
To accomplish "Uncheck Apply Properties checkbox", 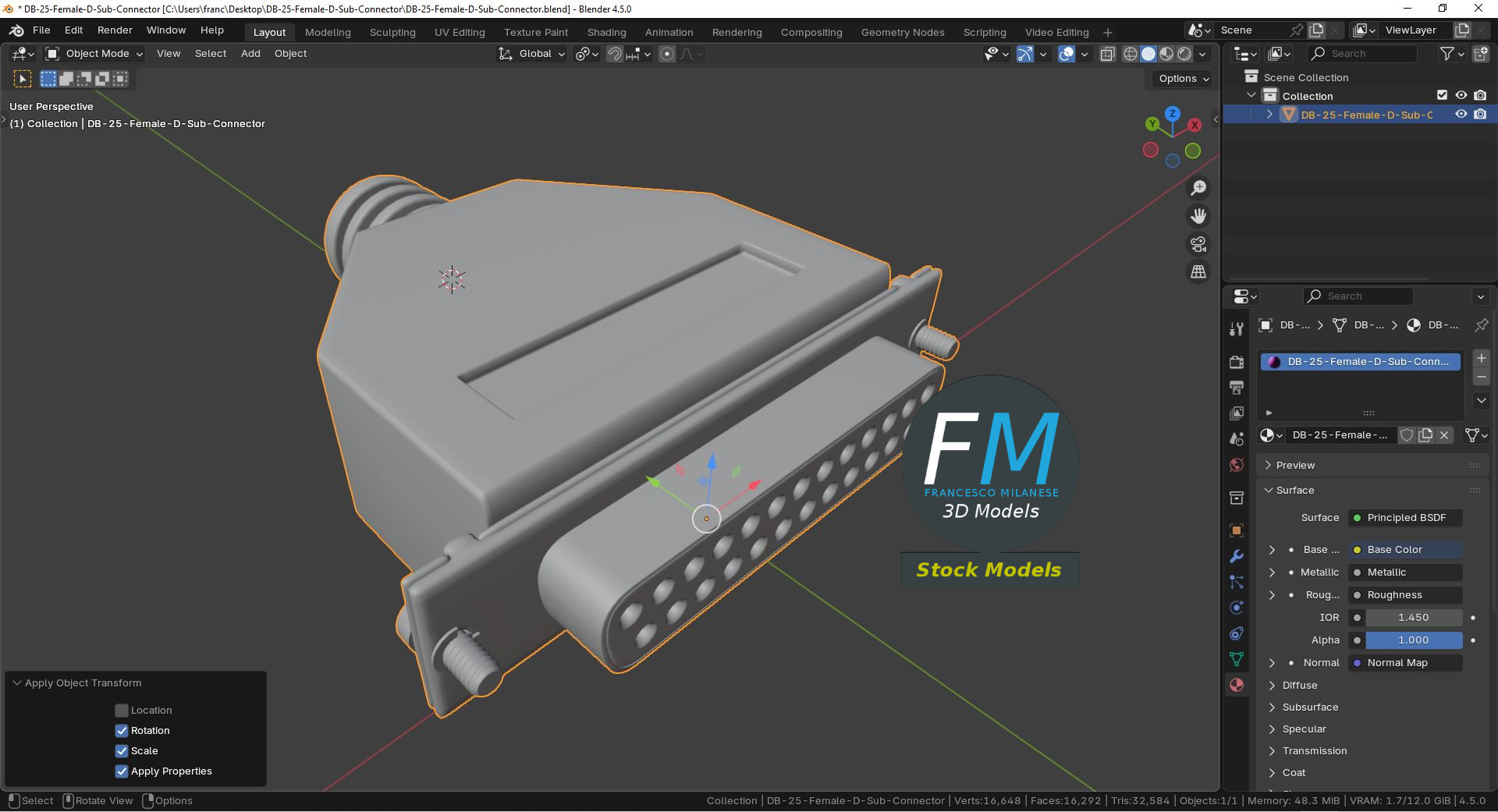I will pyautogui.click(x=122, y=771).
